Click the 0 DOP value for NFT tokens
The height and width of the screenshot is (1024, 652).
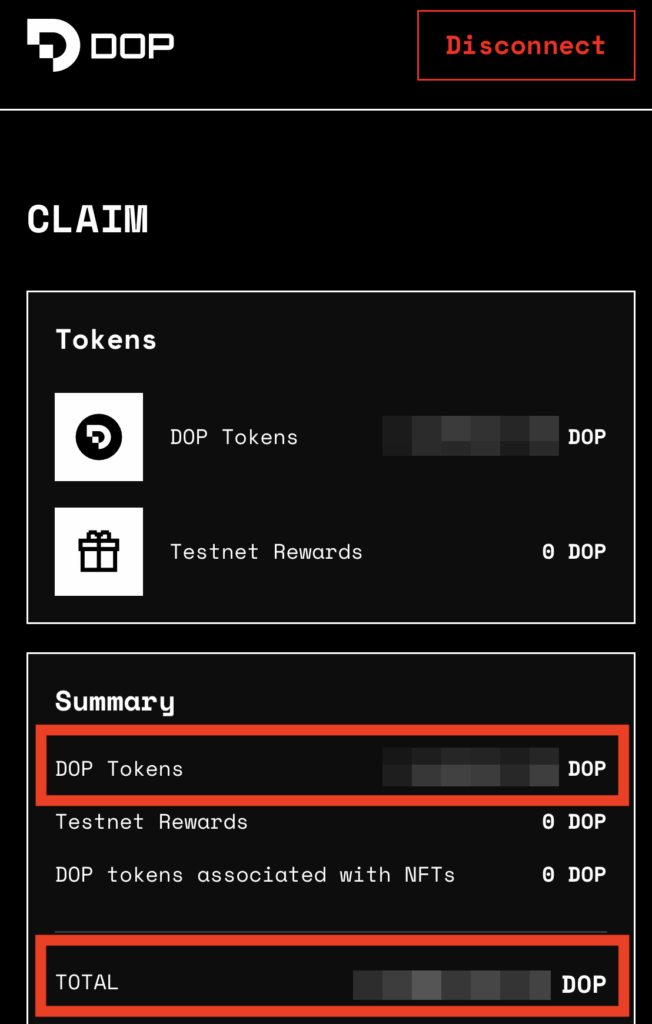point(574,874)
